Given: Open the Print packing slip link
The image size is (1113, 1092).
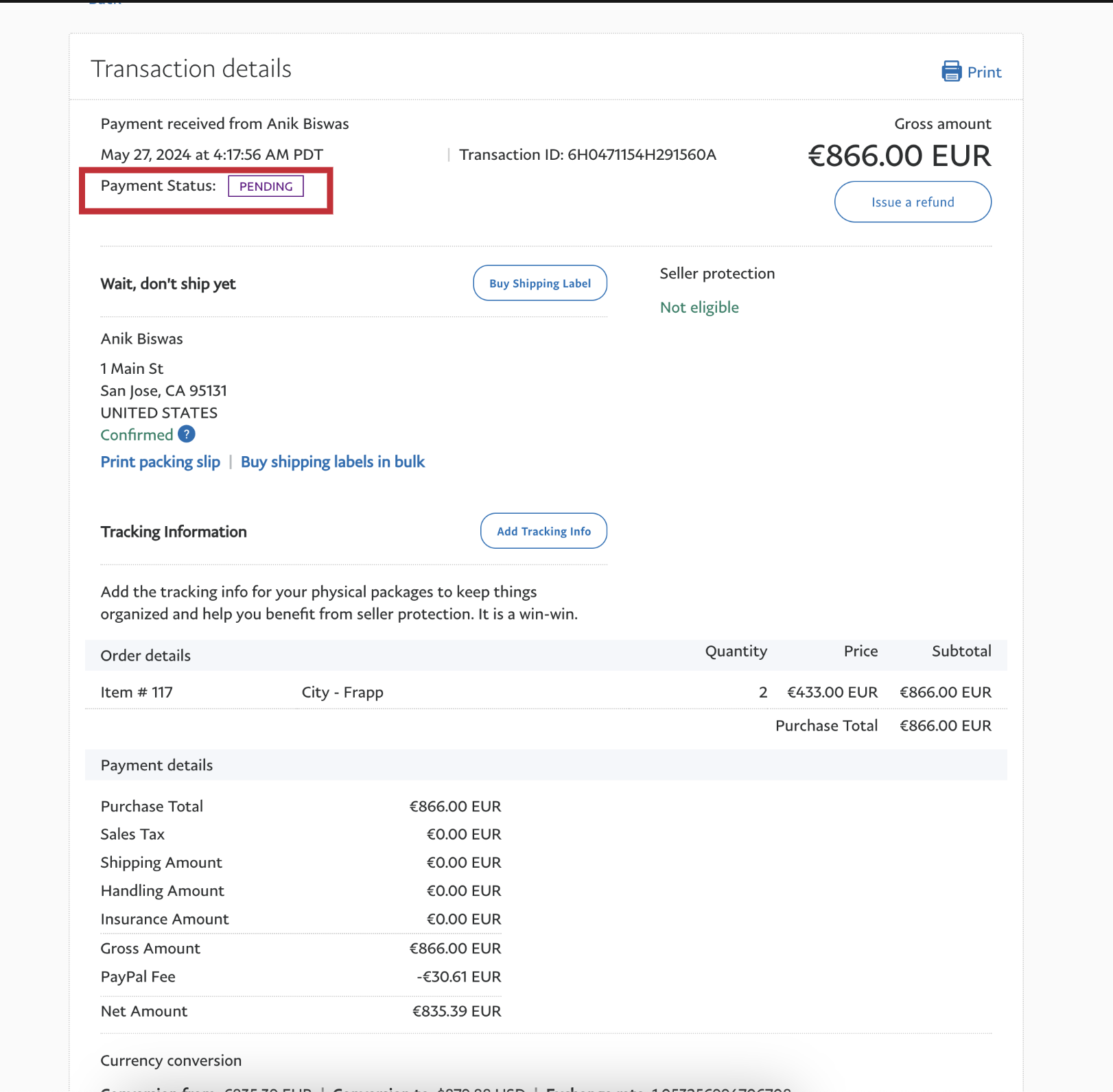Looking at the screenshot, I should click(160, 462).
